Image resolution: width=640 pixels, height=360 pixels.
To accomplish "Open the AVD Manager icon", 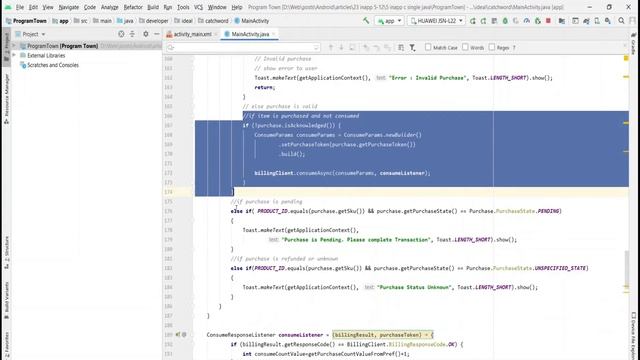I will click(x=597, y=20).
